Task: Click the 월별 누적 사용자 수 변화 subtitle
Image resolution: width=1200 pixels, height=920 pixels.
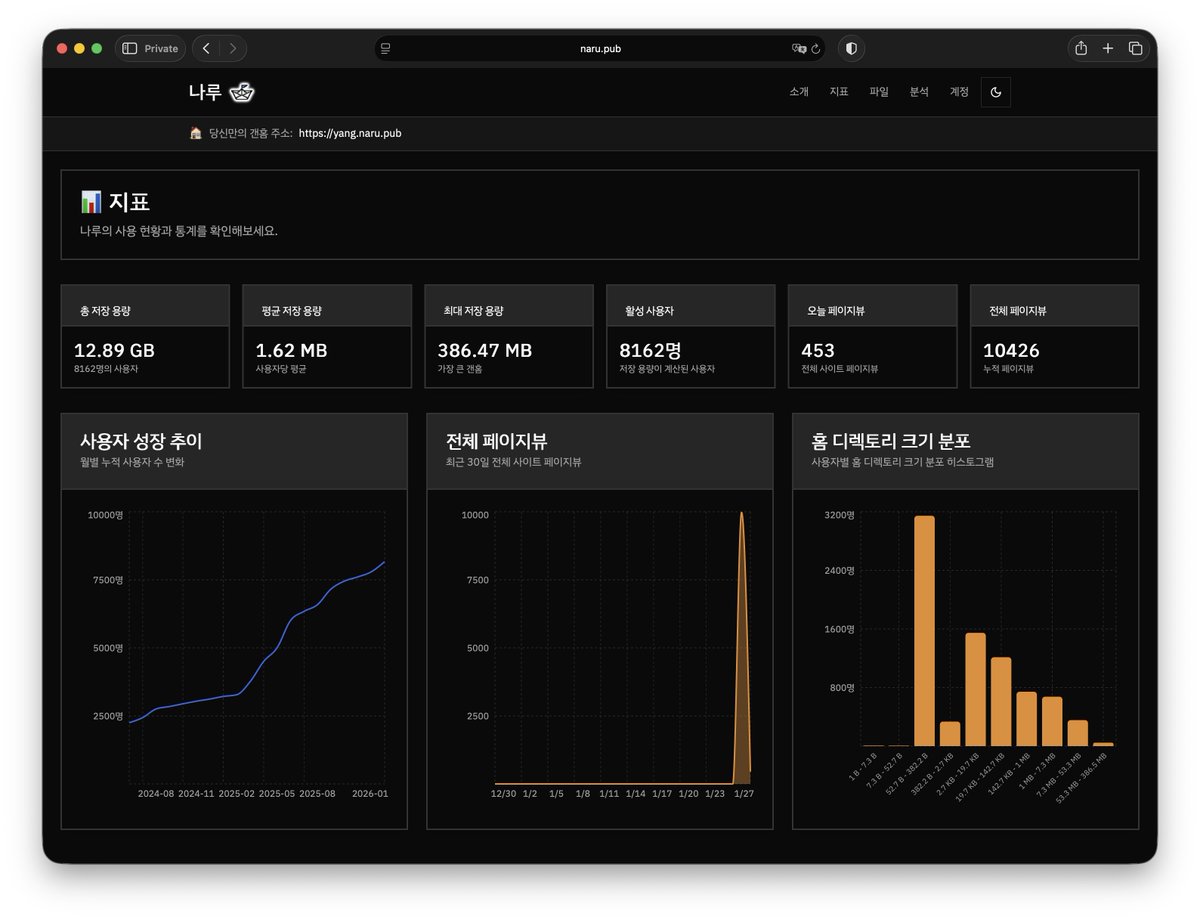Action: pyautogui.click(x=132, y=462)
